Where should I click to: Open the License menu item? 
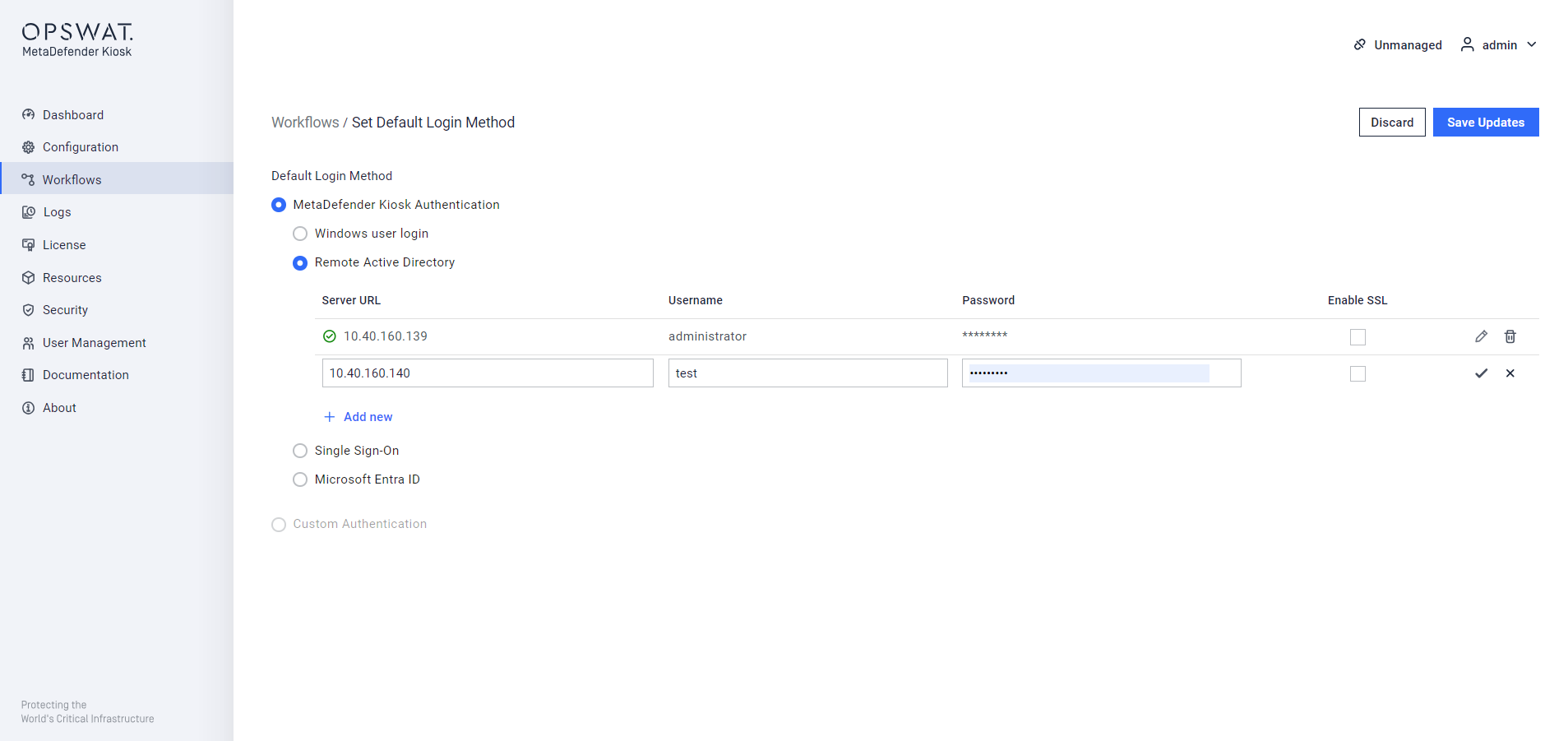(x=117, y=245)
